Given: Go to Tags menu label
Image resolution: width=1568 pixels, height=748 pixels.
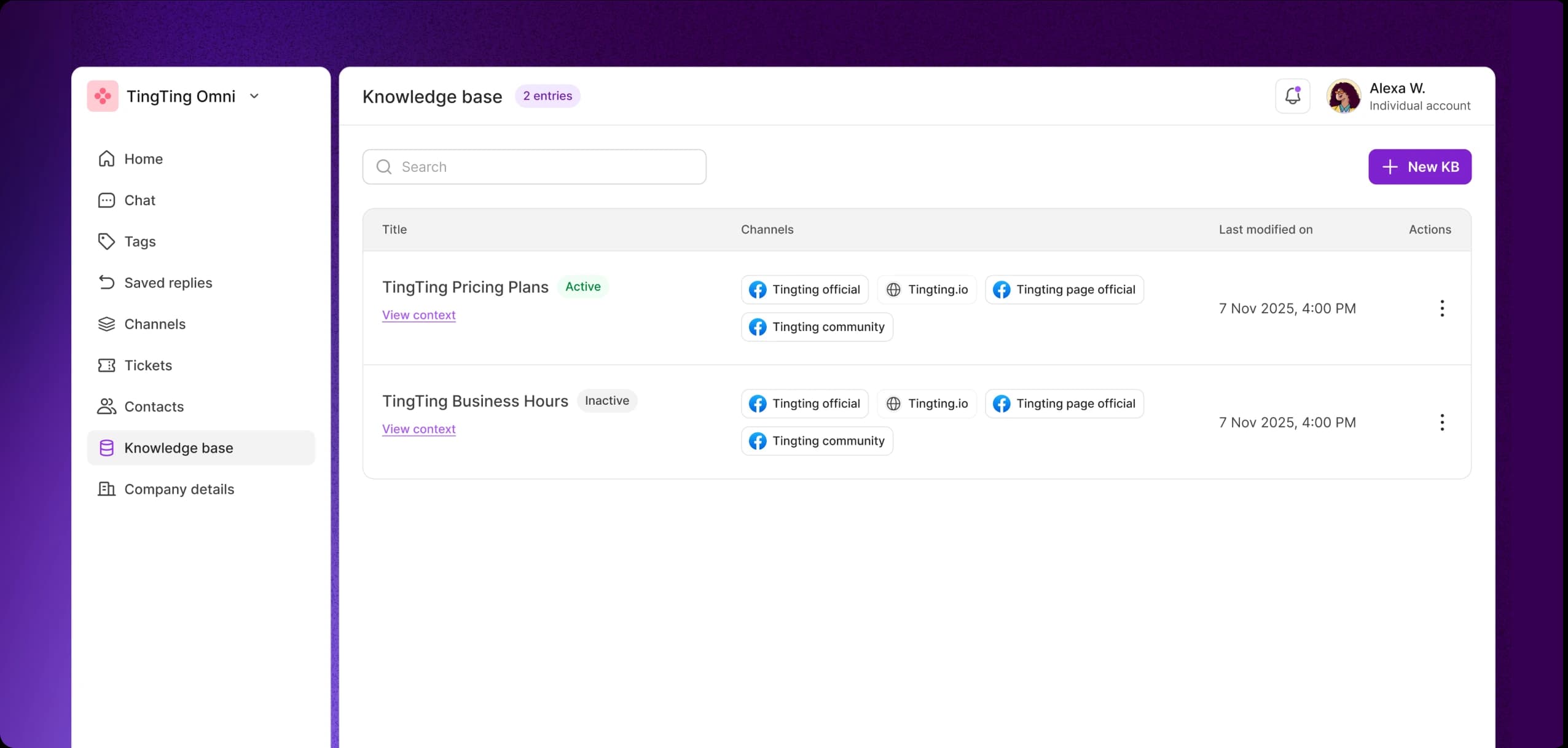Looking at the screenshot, I should click(140, 242).
